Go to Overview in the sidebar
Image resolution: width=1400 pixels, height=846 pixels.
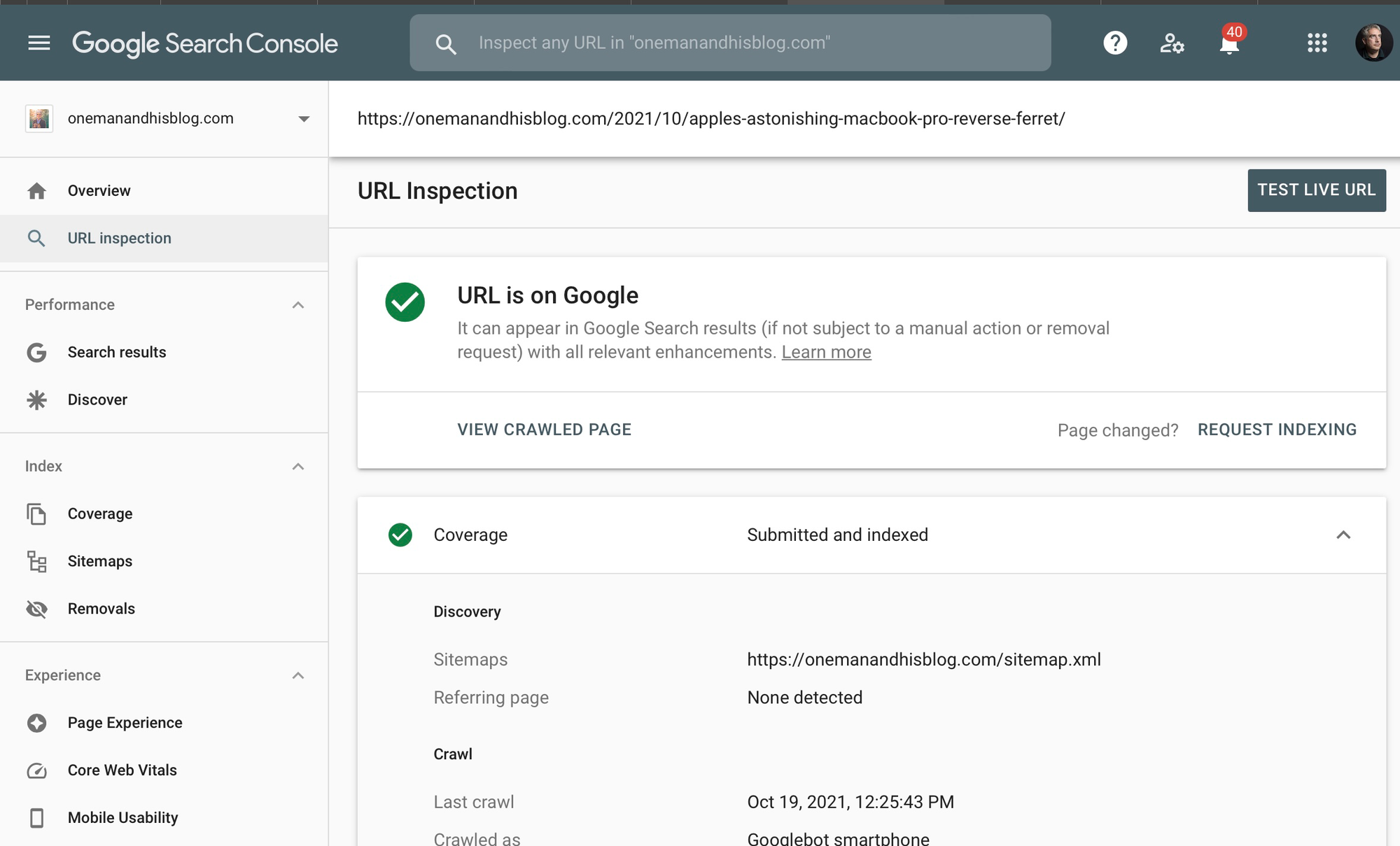tap(99, 190)
